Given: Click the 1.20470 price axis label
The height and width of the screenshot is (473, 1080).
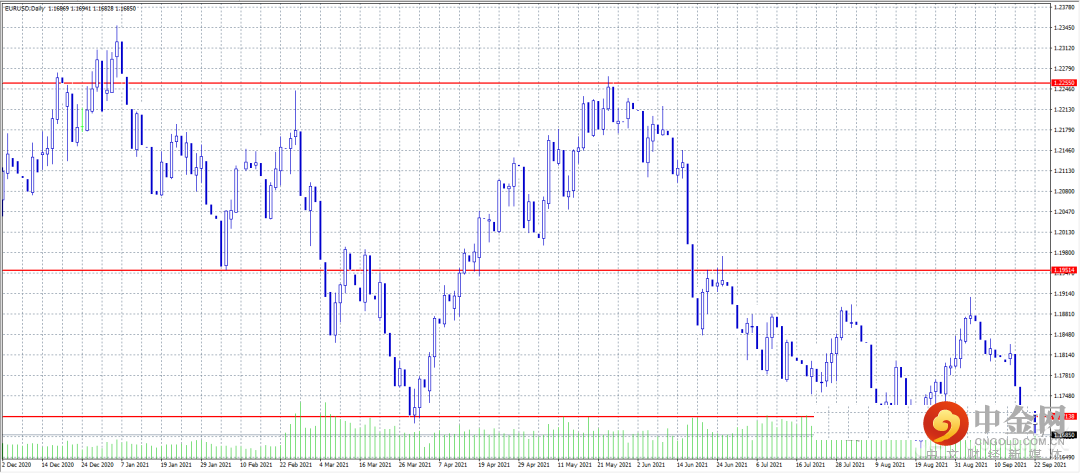Looking at the screenshot, I should pyautogui.click(x=1065, y=211).
